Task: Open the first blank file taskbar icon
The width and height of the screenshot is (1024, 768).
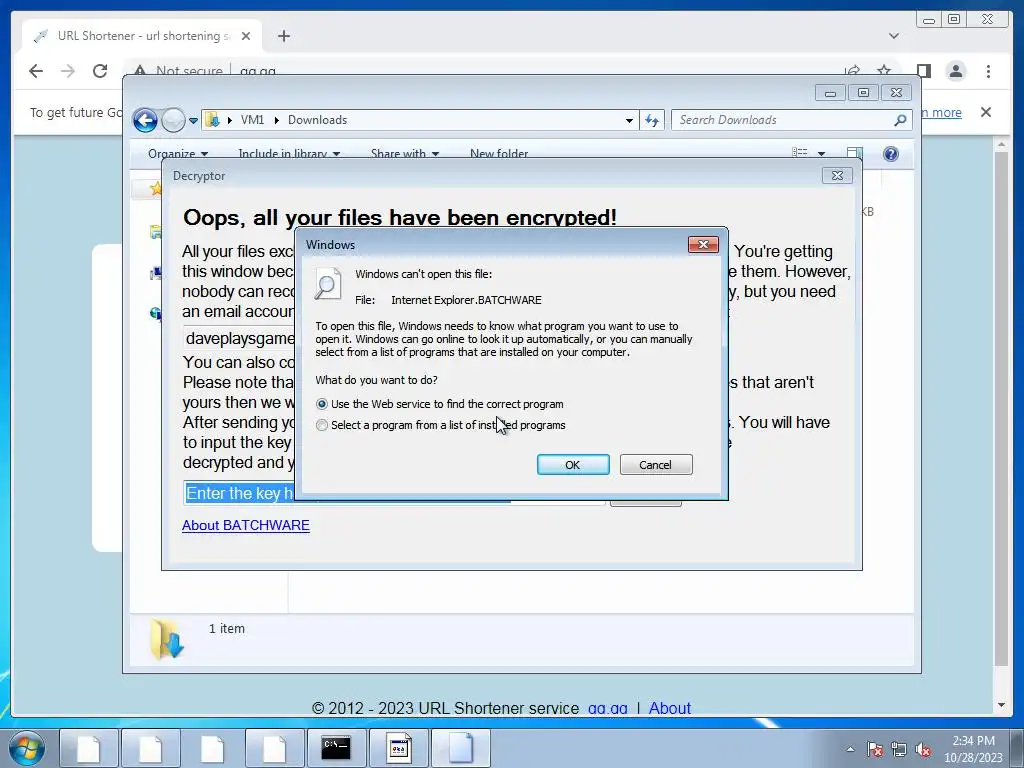Action: point(89,748)
